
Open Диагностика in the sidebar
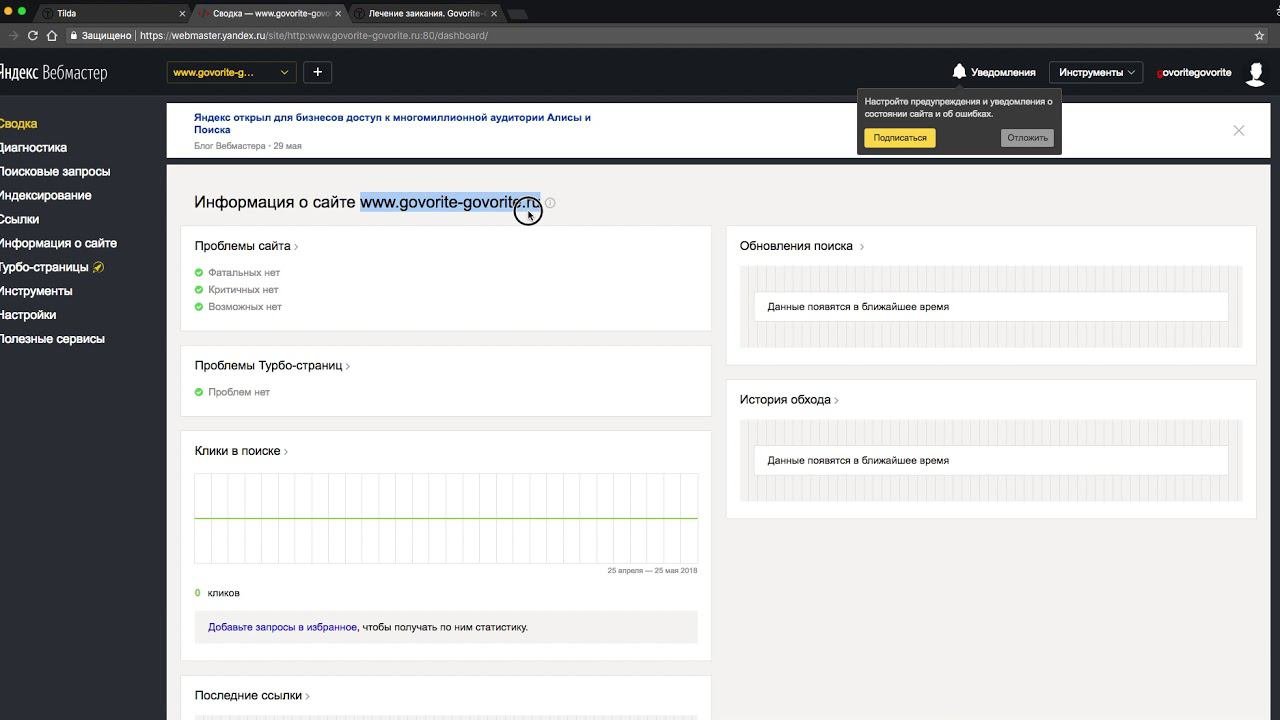pos(33,148)
